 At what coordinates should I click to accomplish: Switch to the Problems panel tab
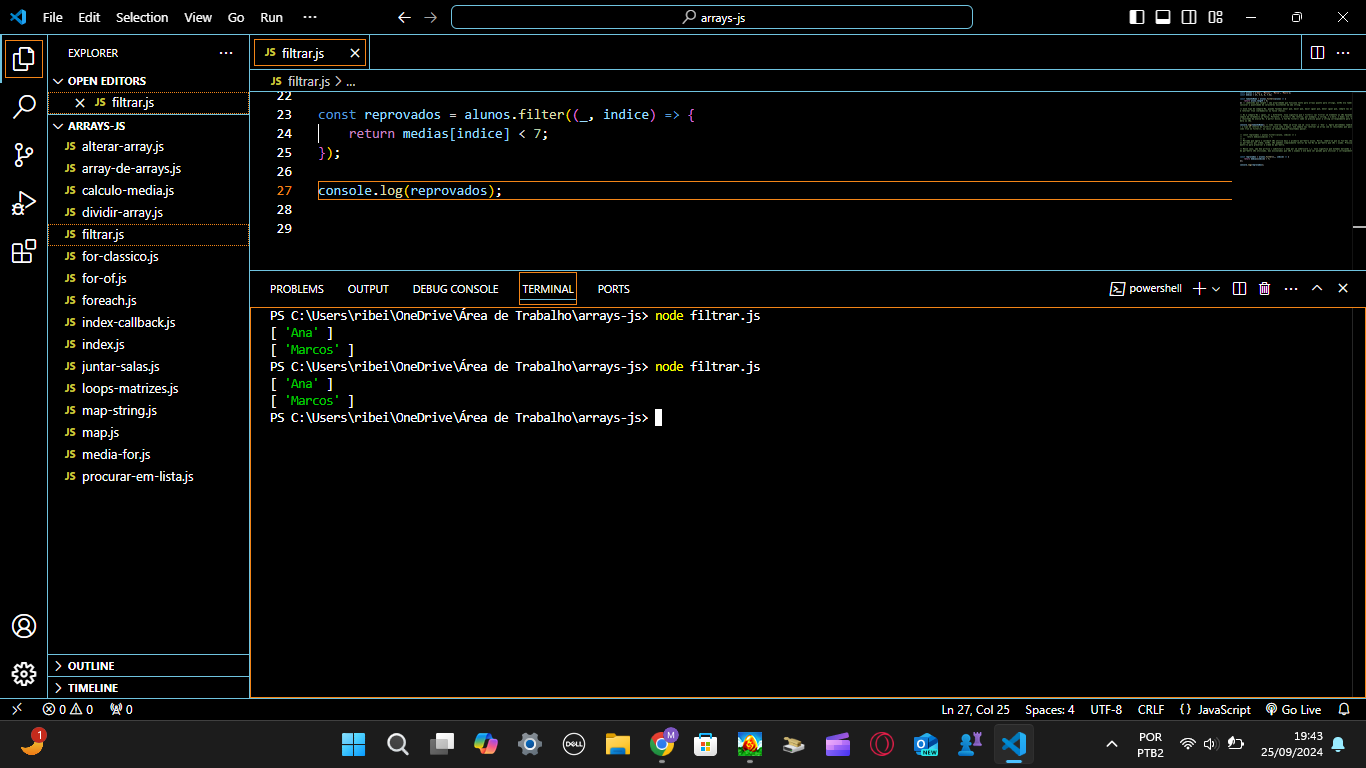pos(297,289)
